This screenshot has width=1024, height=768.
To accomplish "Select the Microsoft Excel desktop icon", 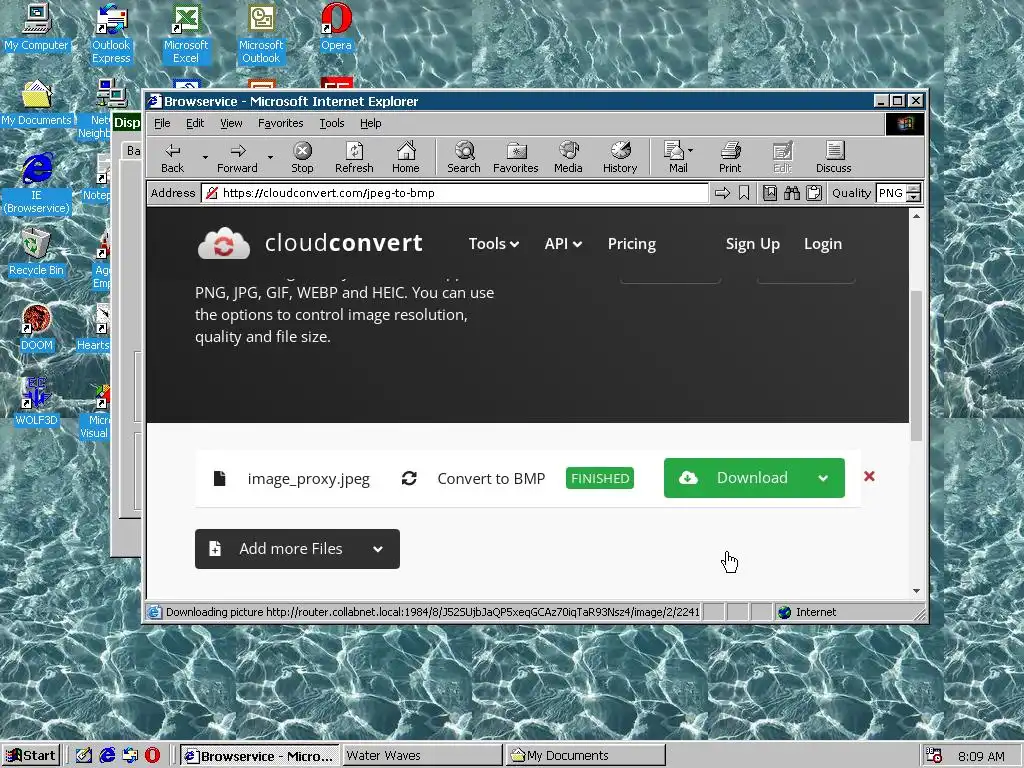I will (x=186, y=34).
